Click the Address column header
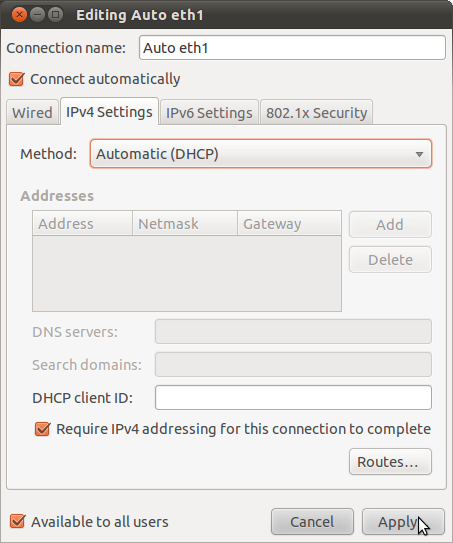 82,223
